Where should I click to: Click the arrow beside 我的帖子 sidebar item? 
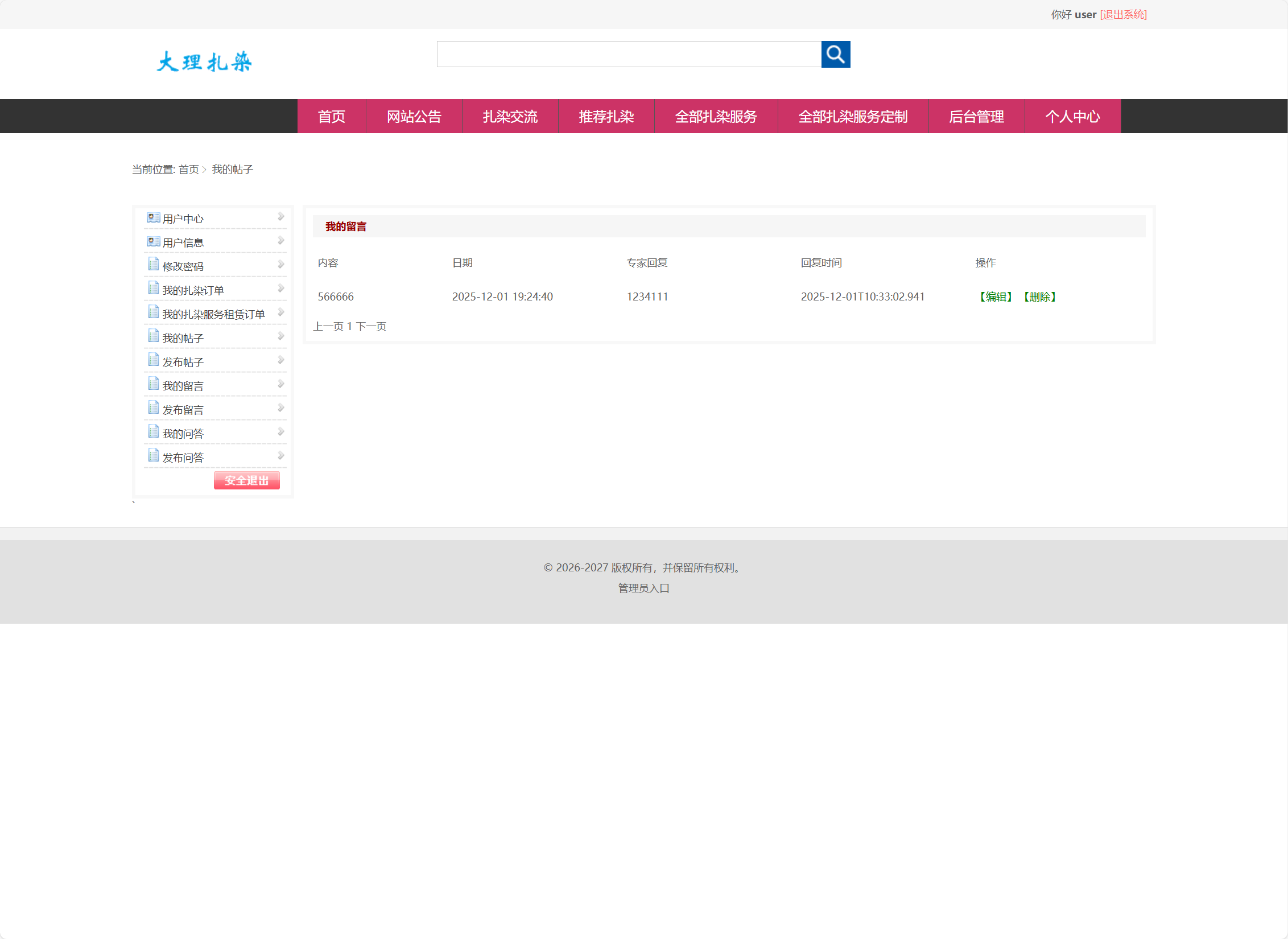tap(280, 336)
